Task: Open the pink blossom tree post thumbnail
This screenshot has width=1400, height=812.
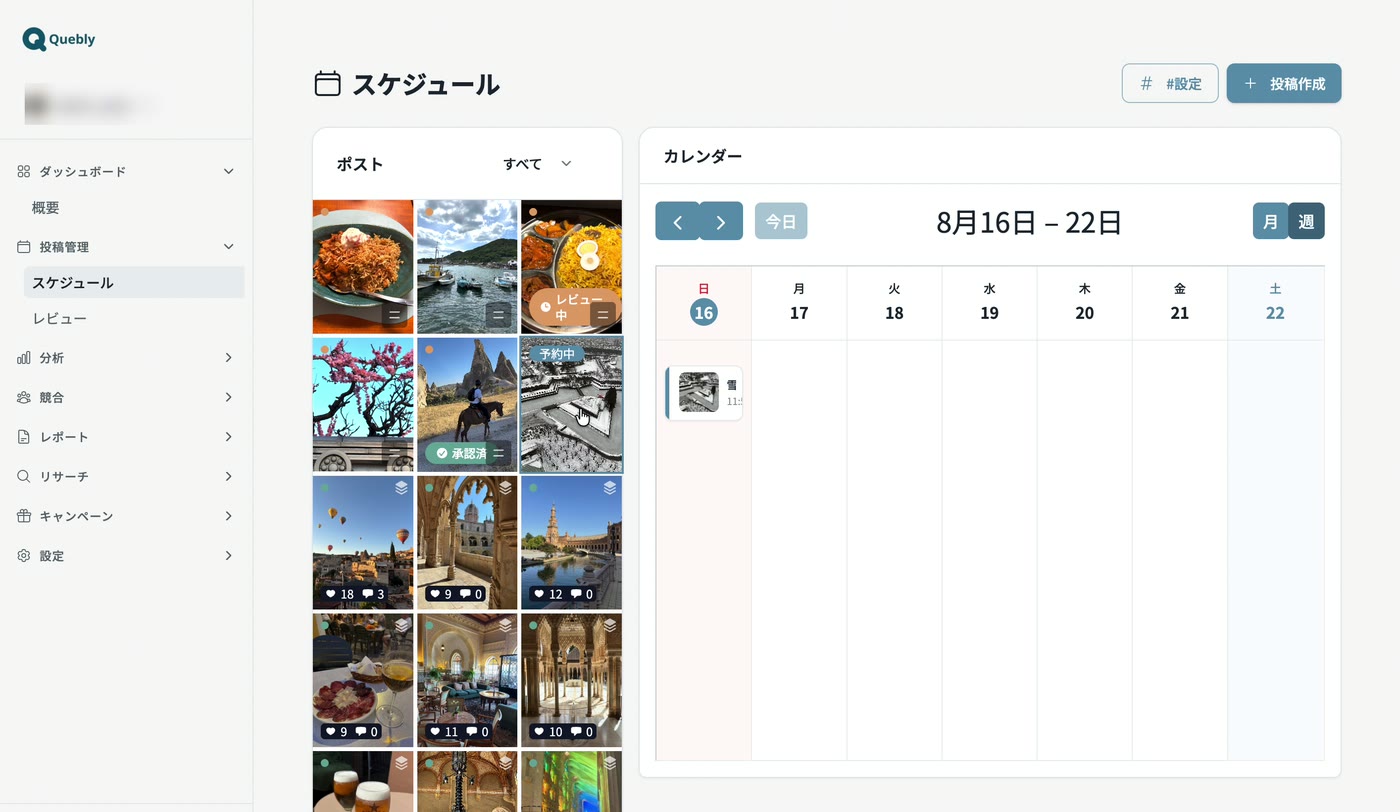Action: point(363,404)
